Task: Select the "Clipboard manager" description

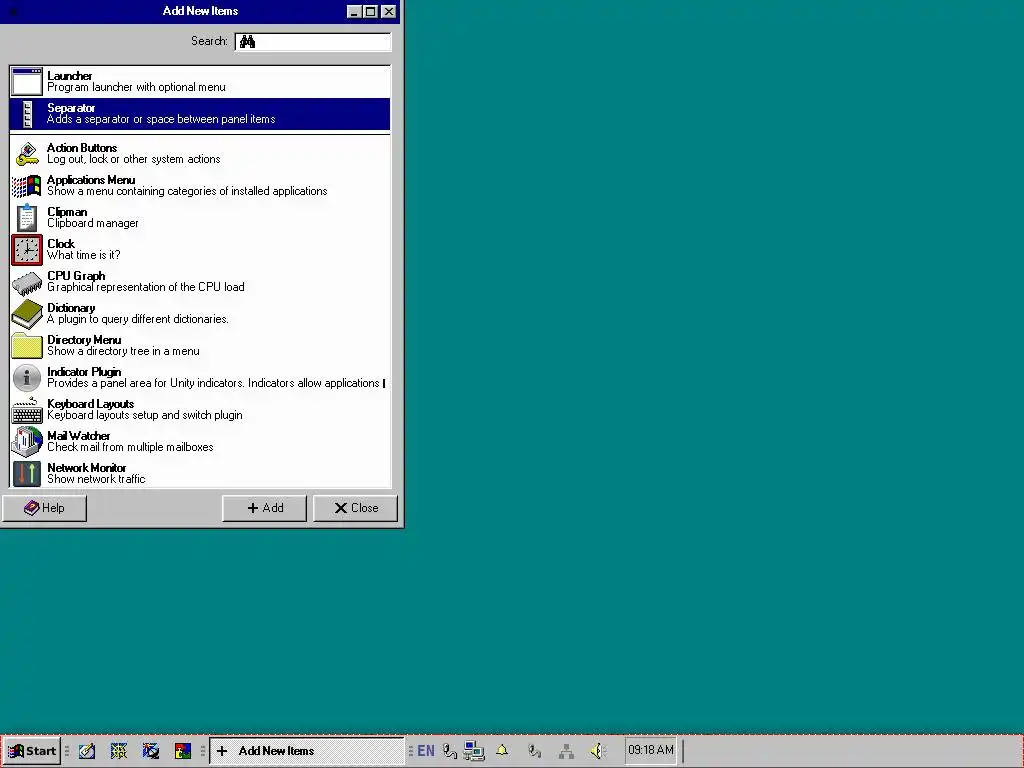Action: tap(93, 223)
